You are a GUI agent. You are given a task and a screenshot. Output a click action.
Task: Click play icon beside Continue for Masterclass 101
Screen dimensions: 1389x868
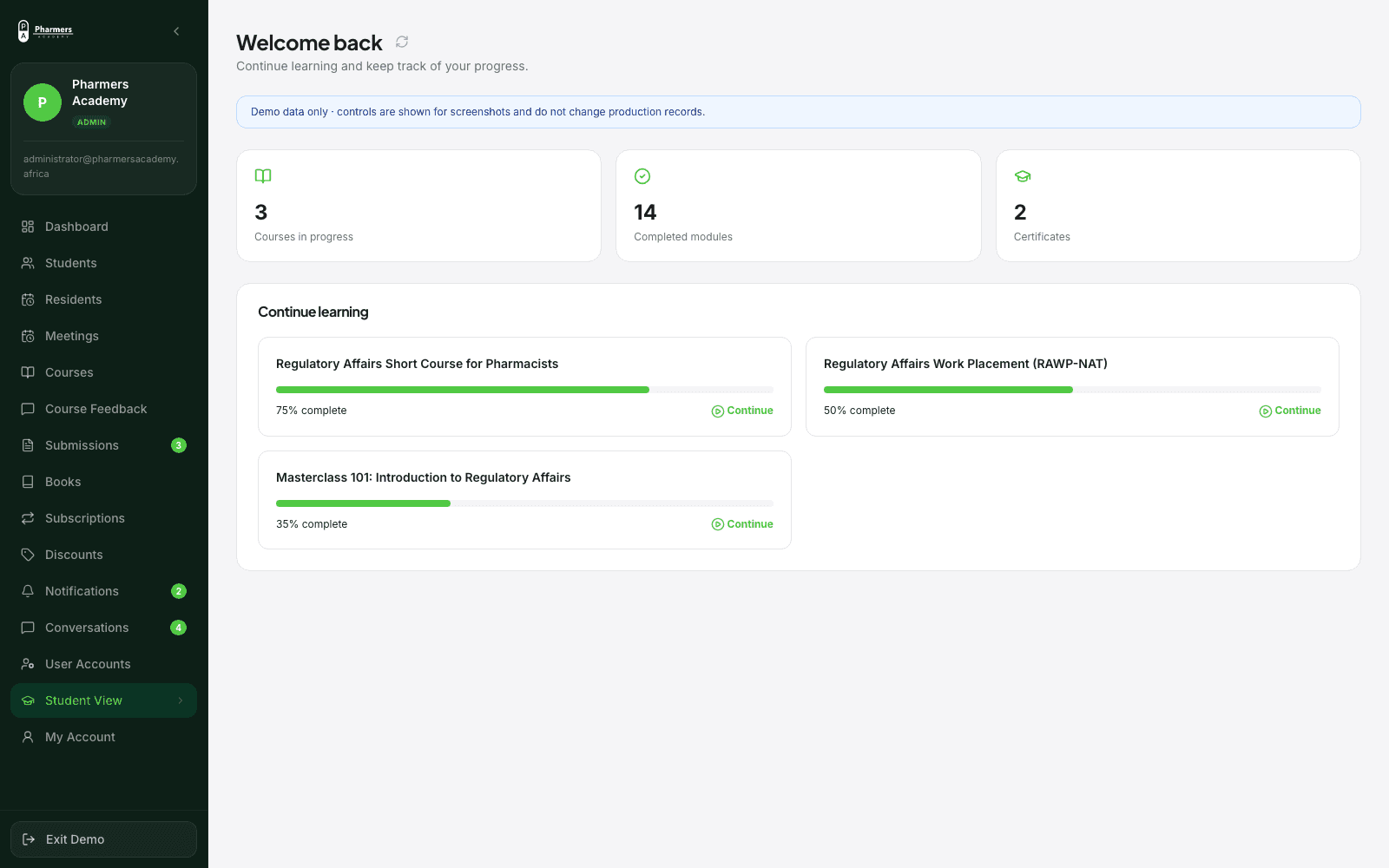point(718,524)
